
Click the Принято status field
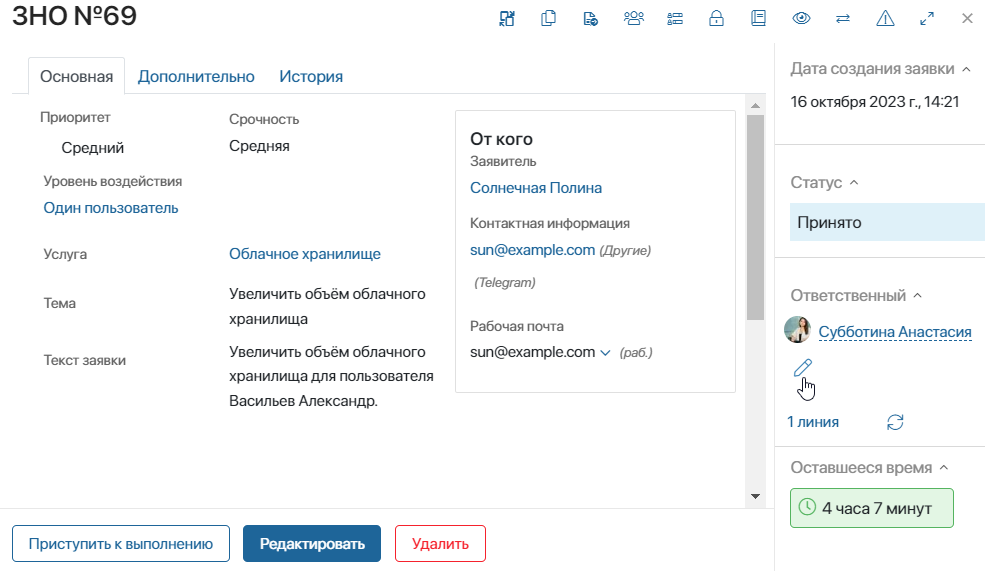[887, 222]
